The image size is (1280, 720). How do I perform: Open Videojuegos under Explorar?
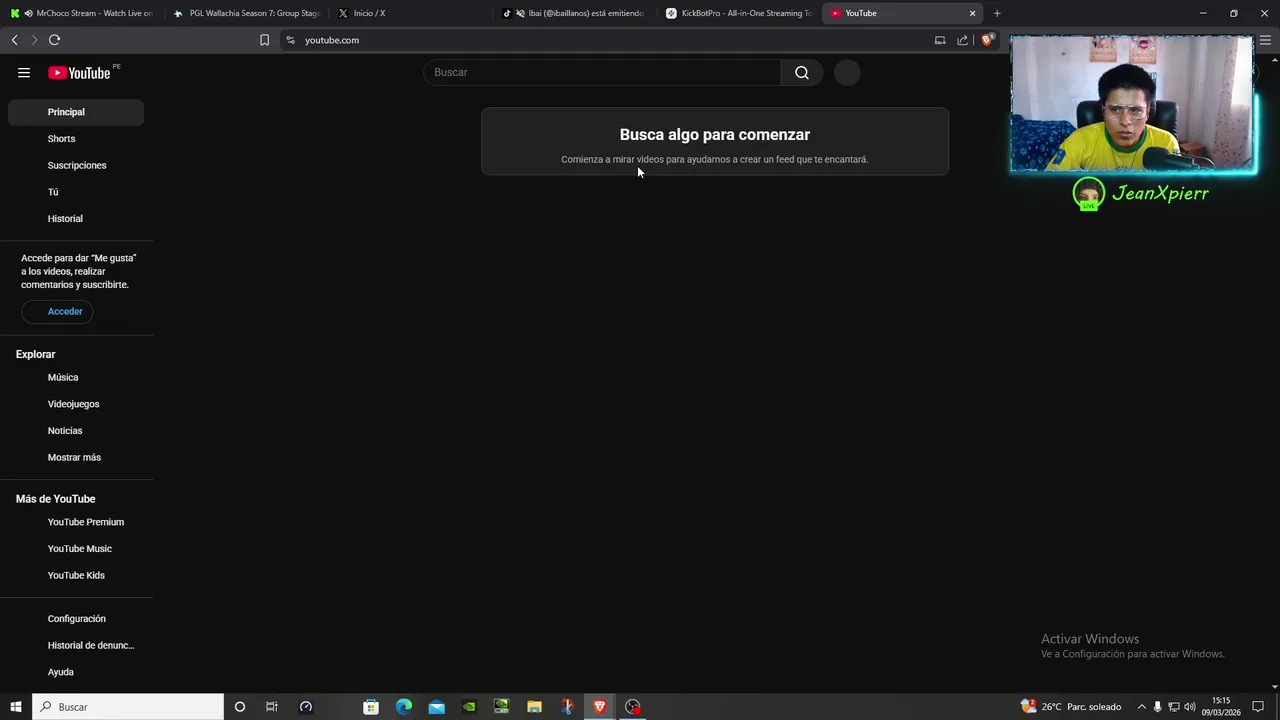76,404
